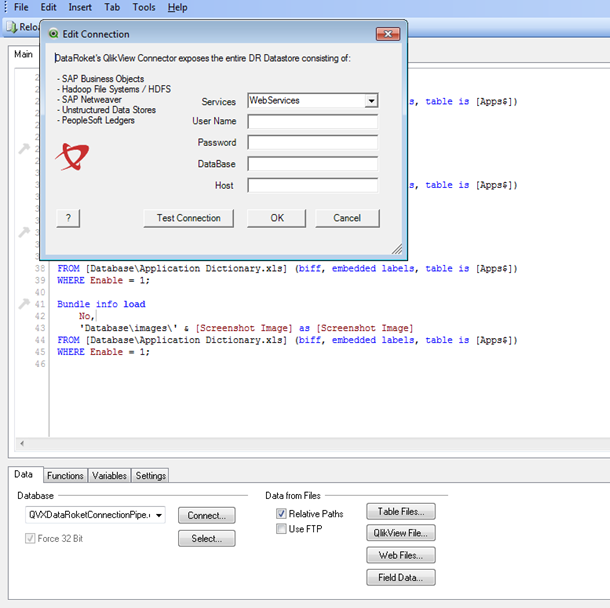Viewport: 610px width, 608px height.
Task: Toggle the Force 32 Bit checkbox
Action: 30,539
